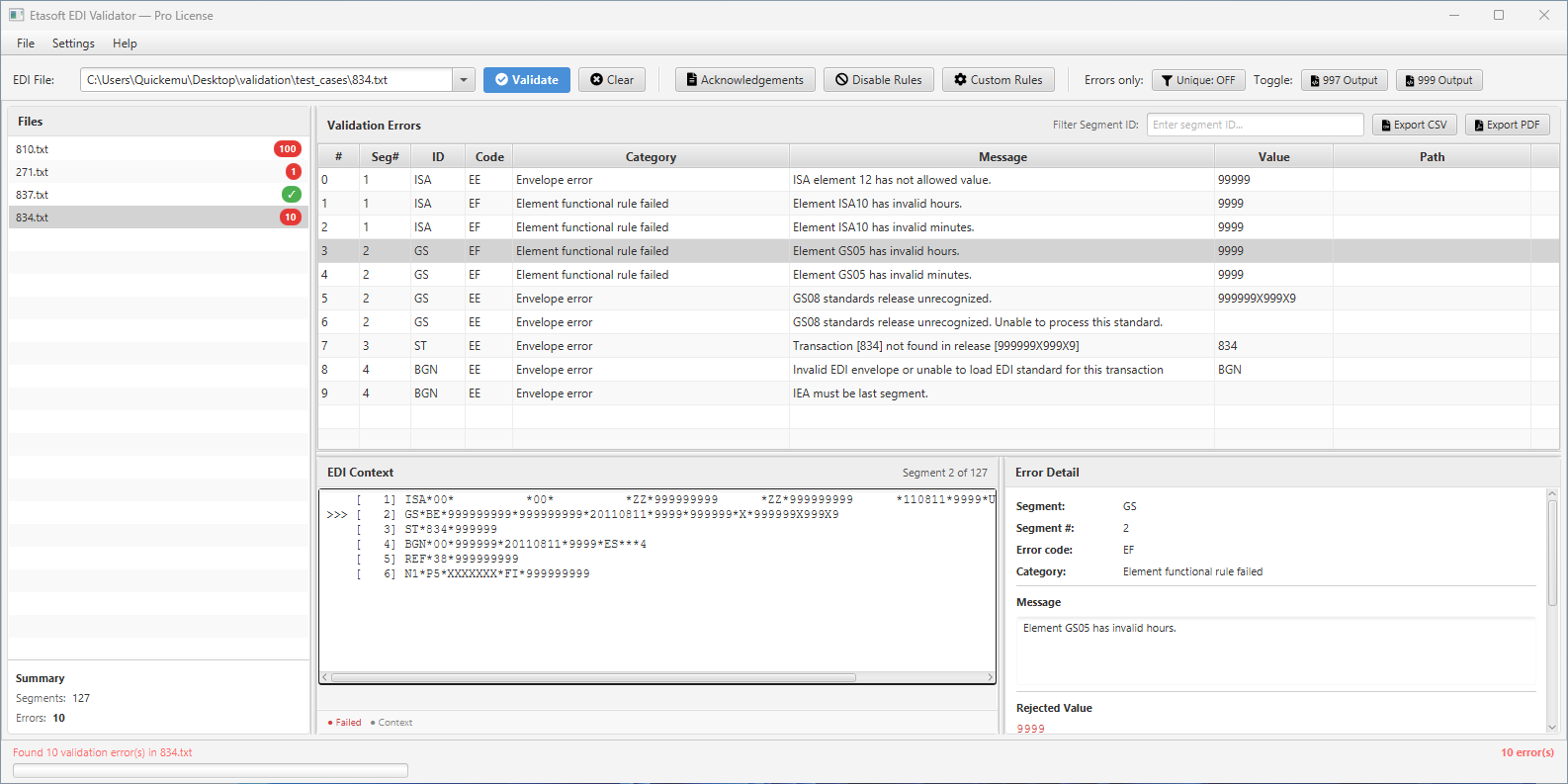Click the Error Detail vertical scrollbar
The image size is (1568, 784).
click(x=1551, y=552)
